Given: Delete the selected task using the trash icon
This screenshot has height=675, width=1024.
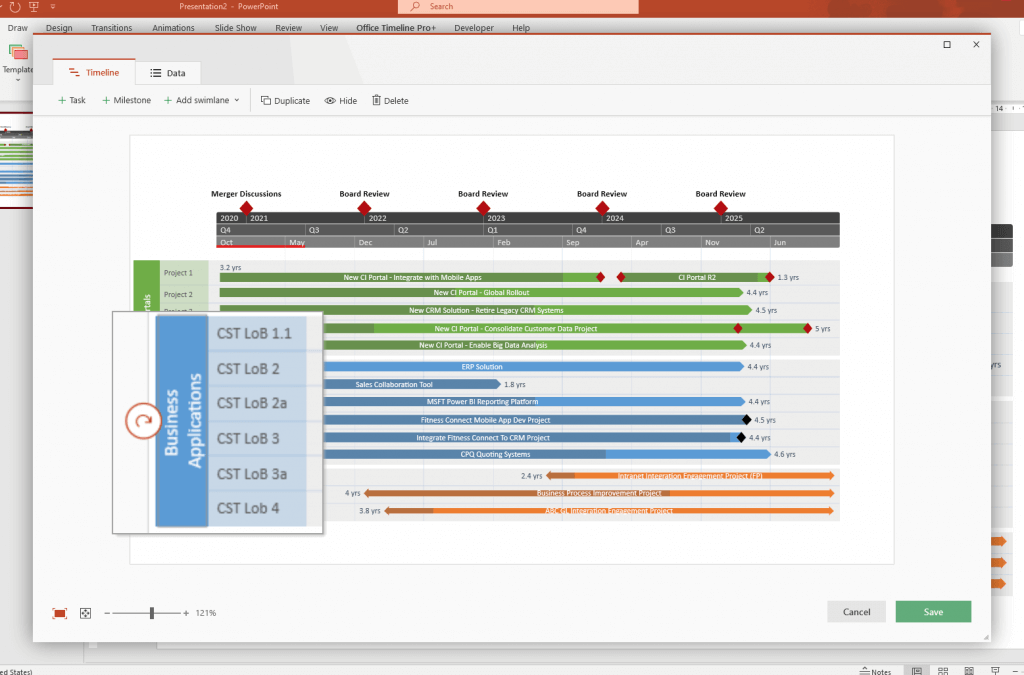Looking at the screenshot, I should pos(390,100).
